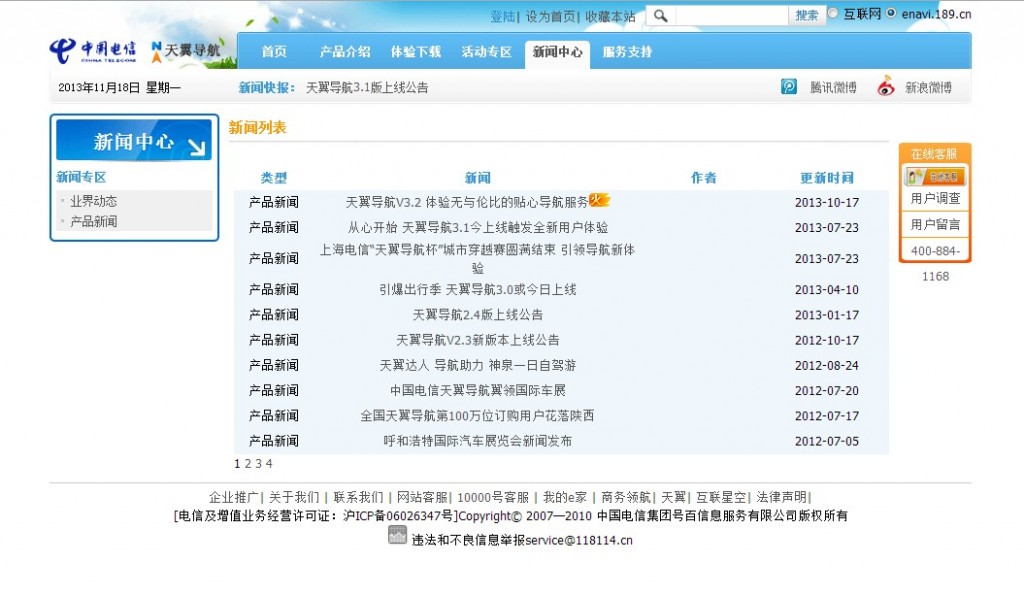Open the 活动专区 navigation tab

pyautogui.click(x=487, y=52)
